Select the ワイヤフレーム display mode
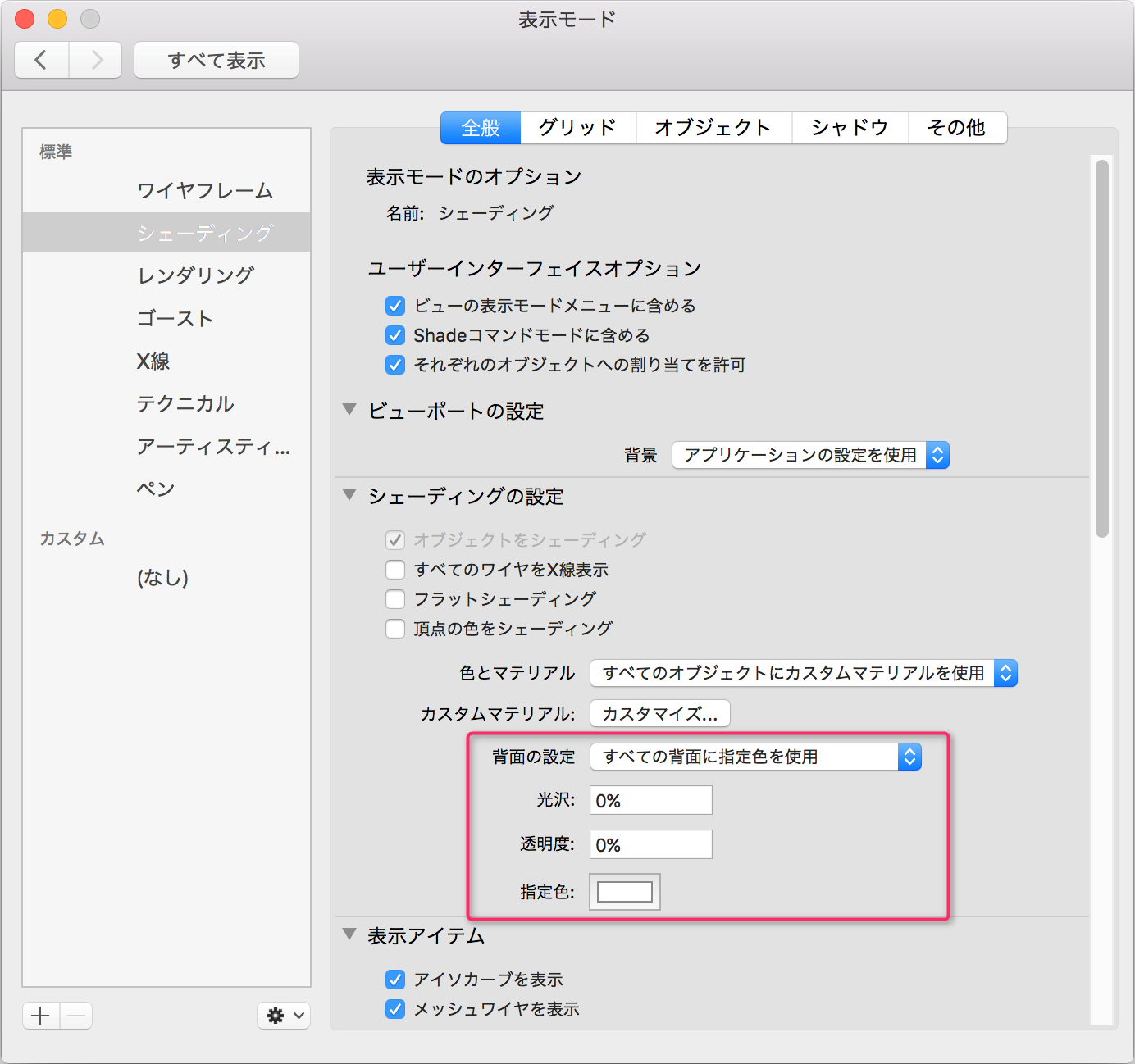Viewport: 1135px width, 1064px height. point(206,190)
